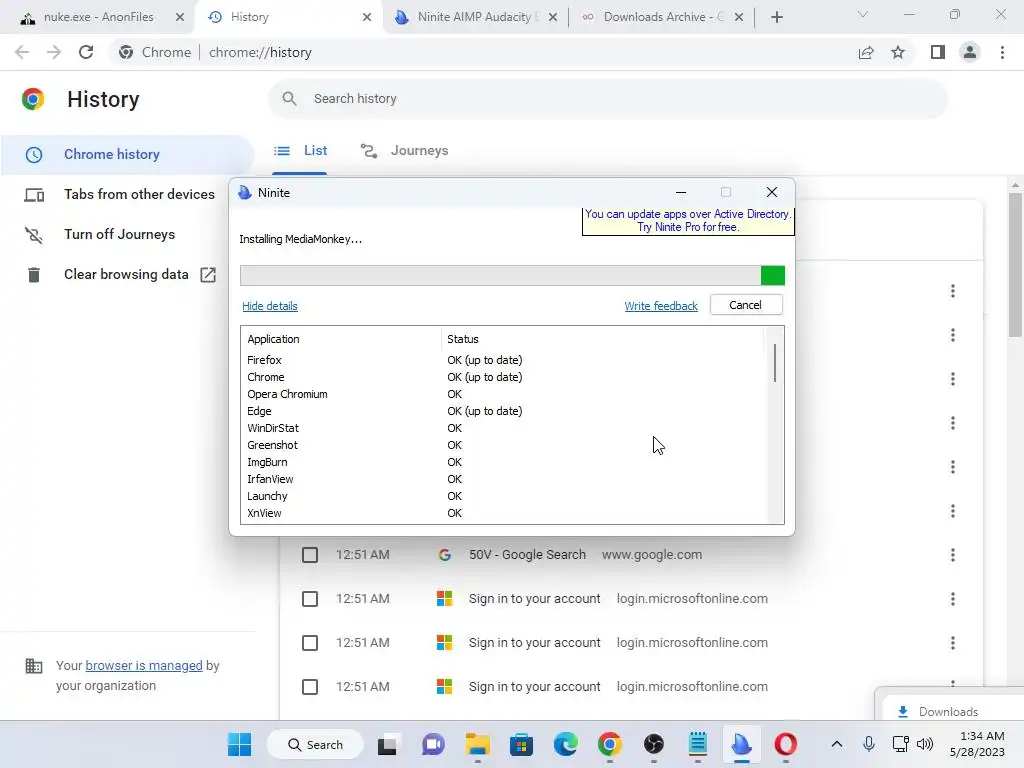Click the Hide details link in Ninite
The width and height of the screenshot is (1024, 768).
click(270, 306)
